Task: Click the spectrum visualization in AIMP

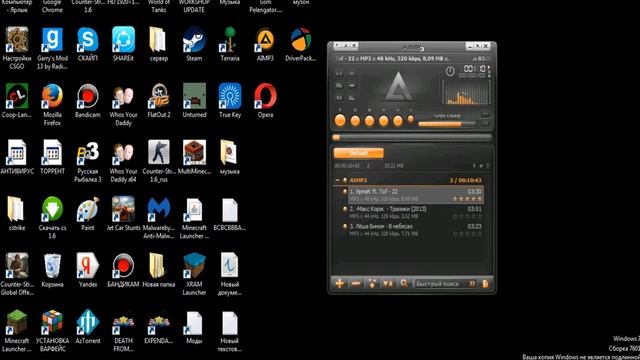Action: pyautogui.click(x=466, y=92)
